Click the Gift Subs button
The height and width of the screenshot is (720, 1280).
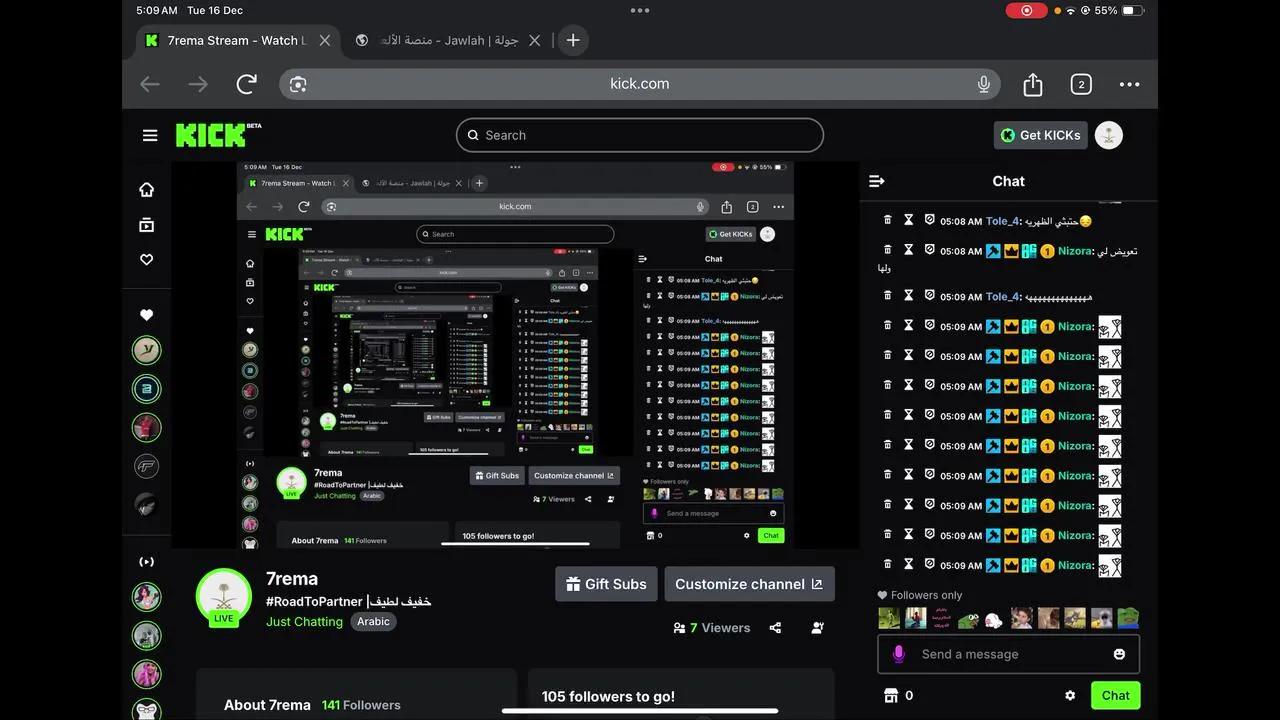606,584
